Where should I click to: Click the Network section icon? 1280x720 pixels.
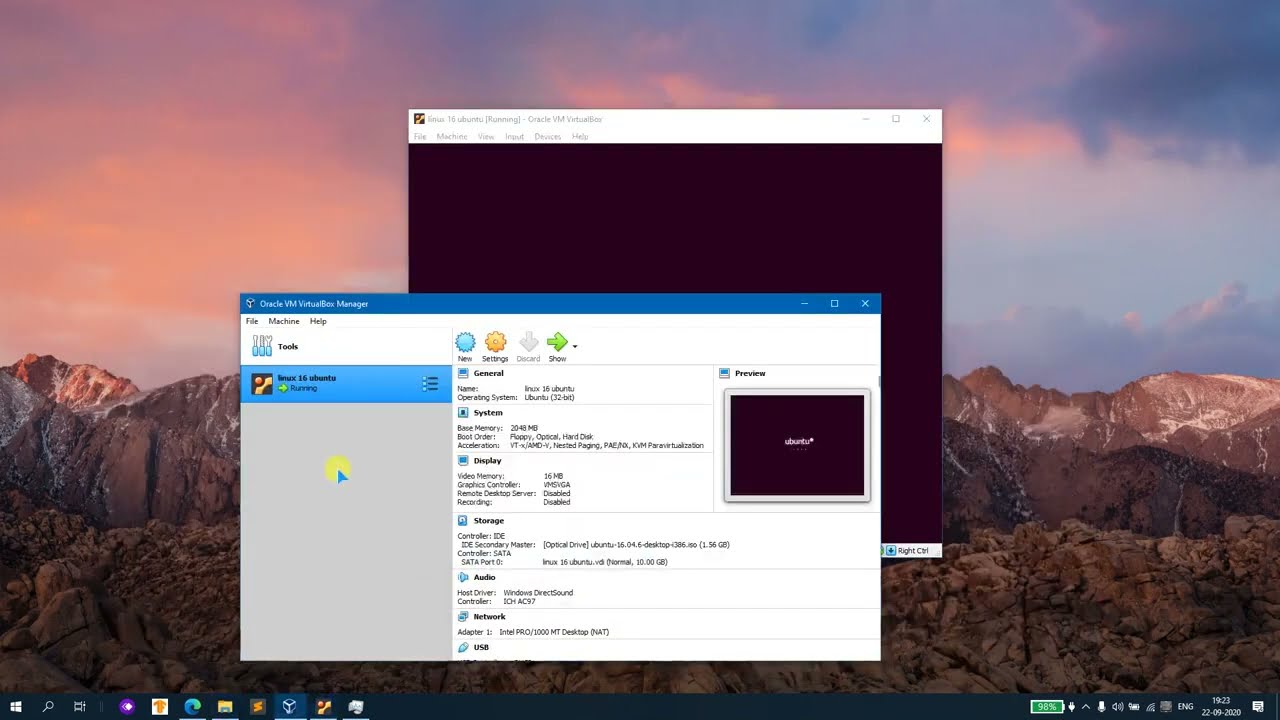click(463, 616)
